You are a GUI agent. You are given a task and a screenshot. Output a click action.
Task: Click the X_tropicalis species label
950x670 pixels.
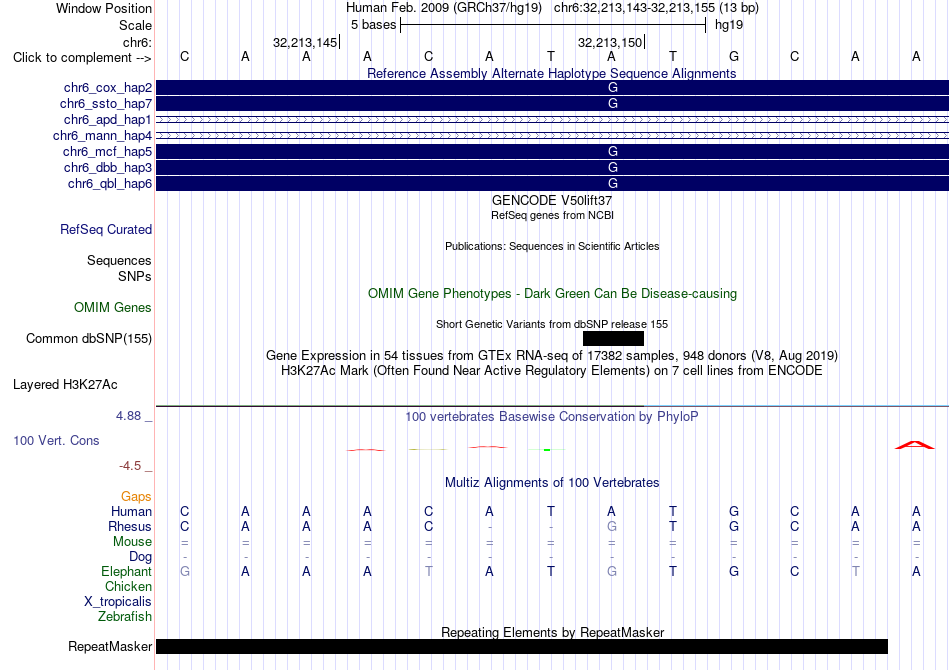pyautogui.click(x=118, y=602)
